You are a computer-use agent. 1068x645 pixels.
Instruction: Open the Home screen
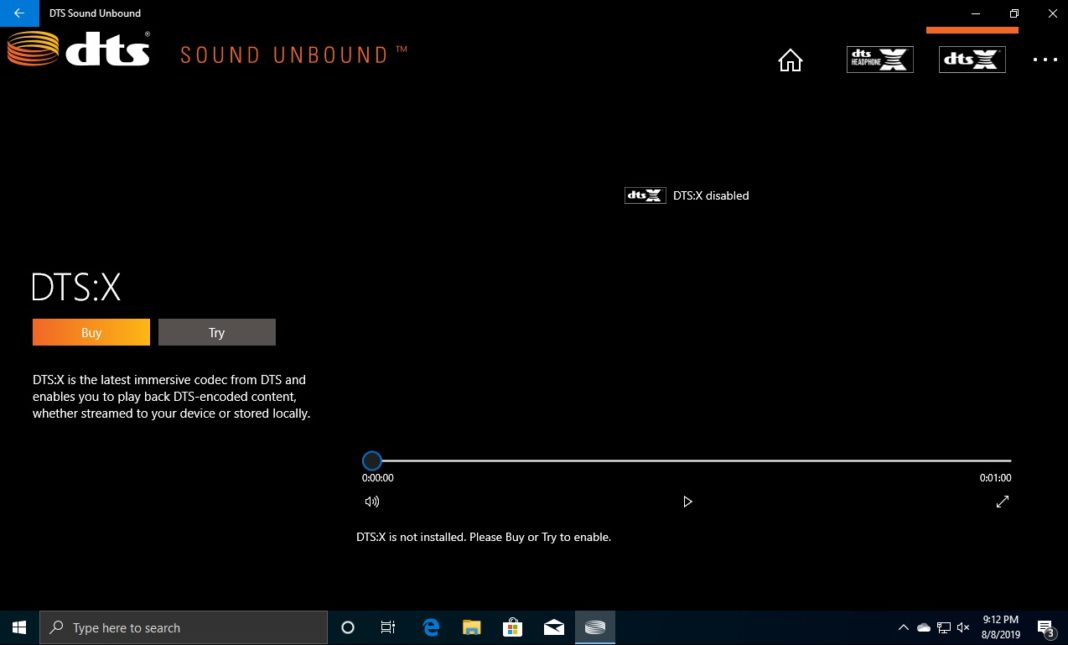point(790,60)
